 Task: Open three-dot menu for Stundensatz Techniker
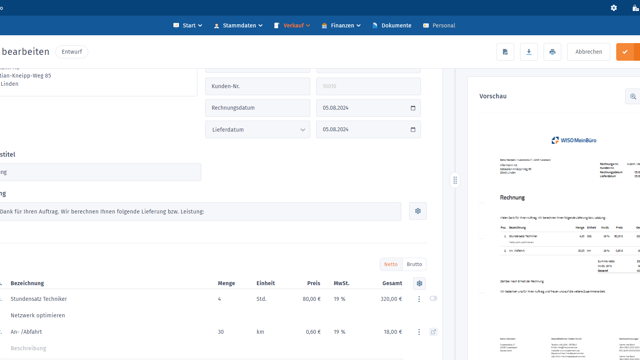419,299
